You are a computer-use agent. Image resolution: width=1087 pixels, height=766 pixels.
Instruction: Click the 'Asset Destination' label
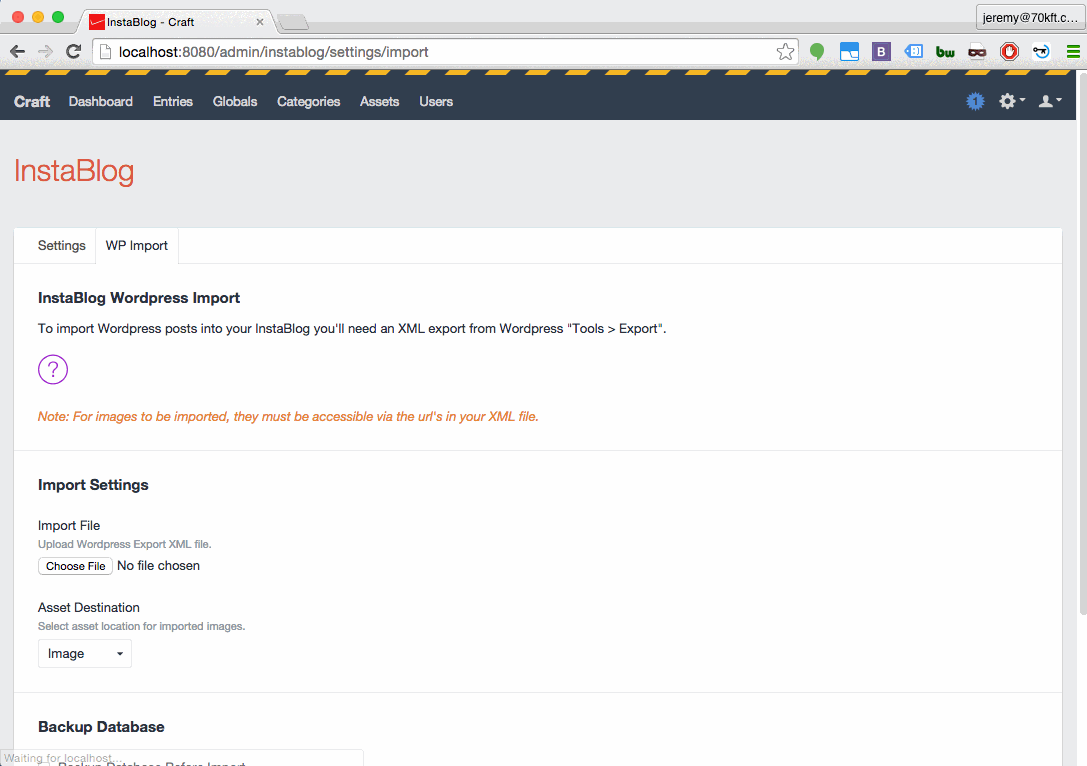tap(89, 607)
